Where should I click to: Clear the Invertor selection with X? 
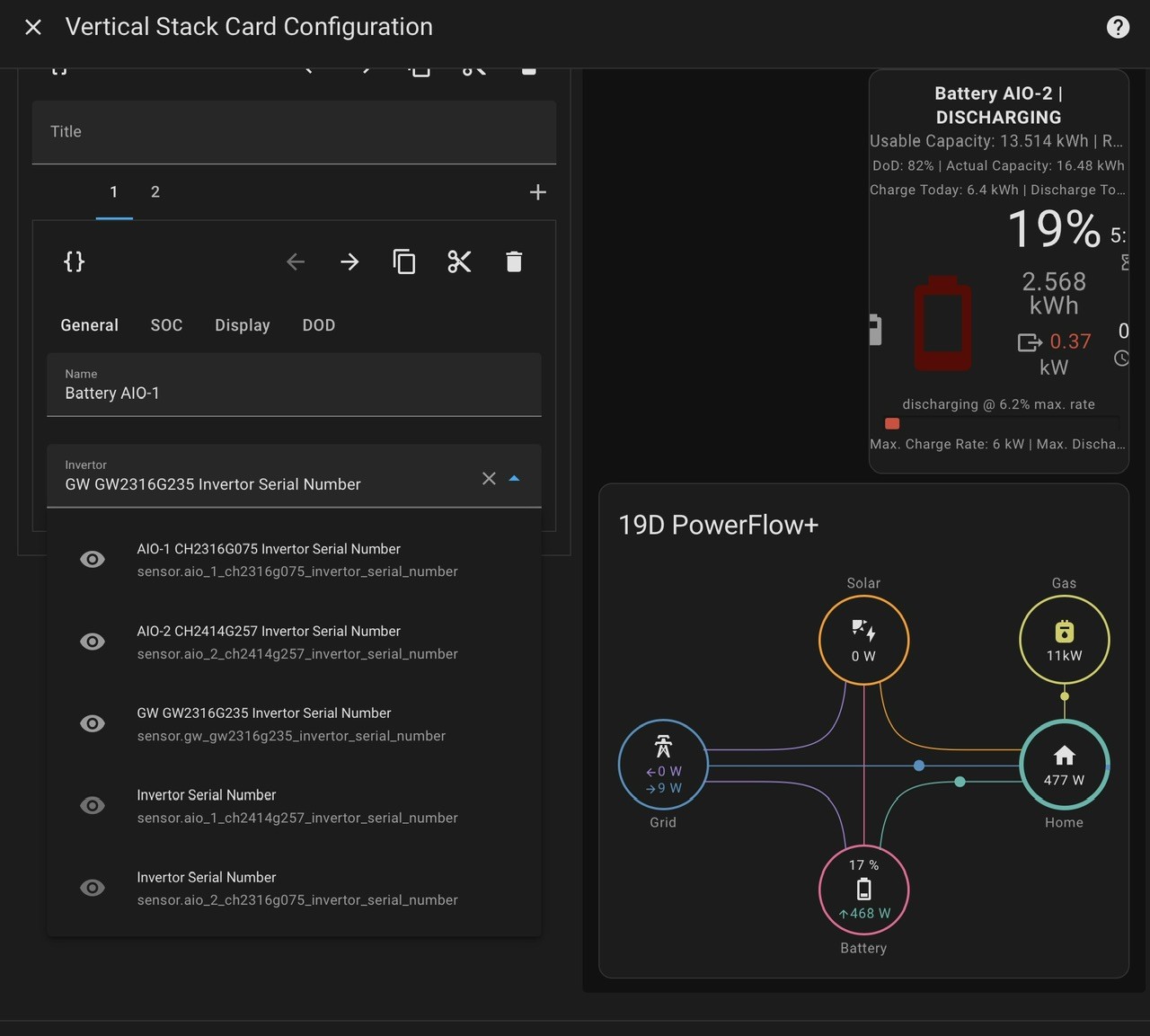pos(489,478)
